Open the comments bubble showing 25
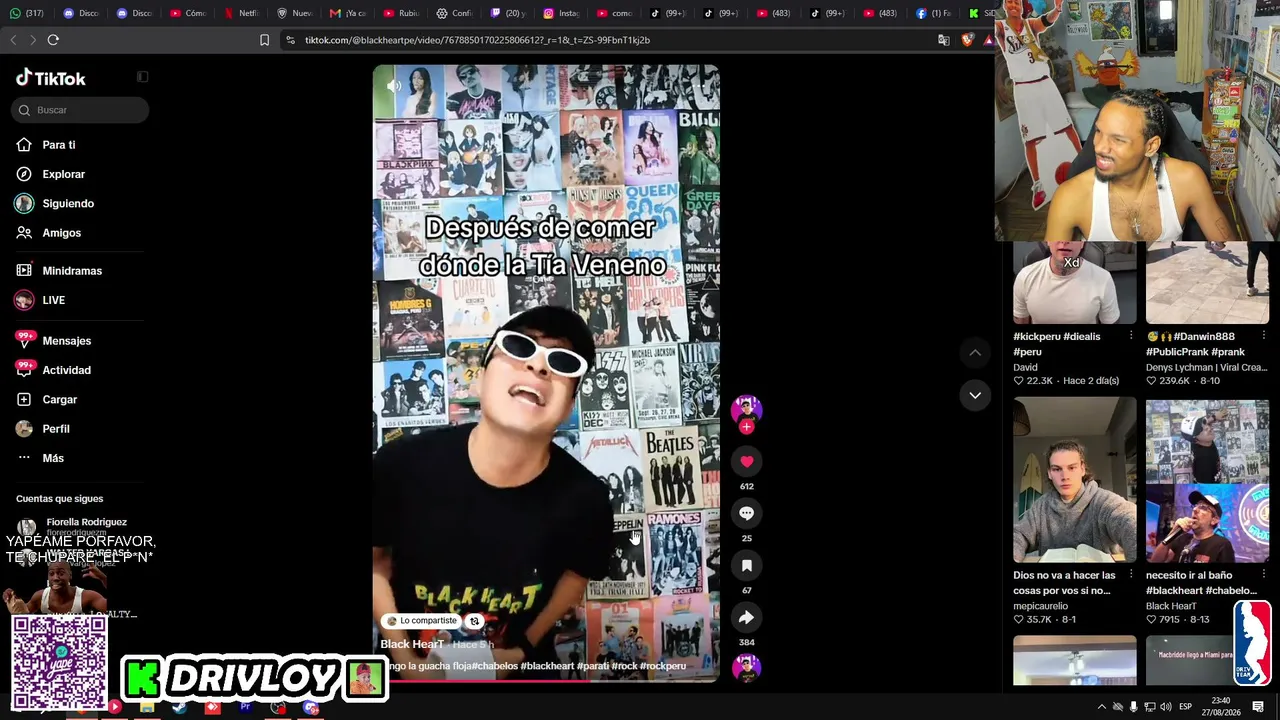 (x=746, y=513)
